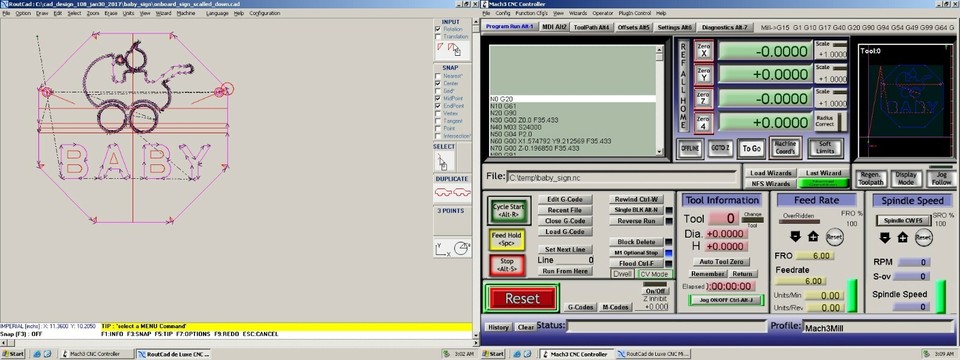Viewport: 960px width, 360px height.
Task: Raise spindle speed override with up arrow
Action: (x=902, y=237)
